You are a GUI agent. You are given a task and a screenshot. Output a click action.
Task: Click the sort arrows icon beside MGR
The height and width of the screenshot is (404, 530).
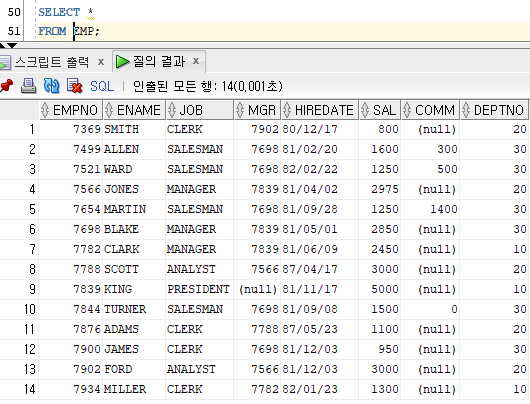240,110
